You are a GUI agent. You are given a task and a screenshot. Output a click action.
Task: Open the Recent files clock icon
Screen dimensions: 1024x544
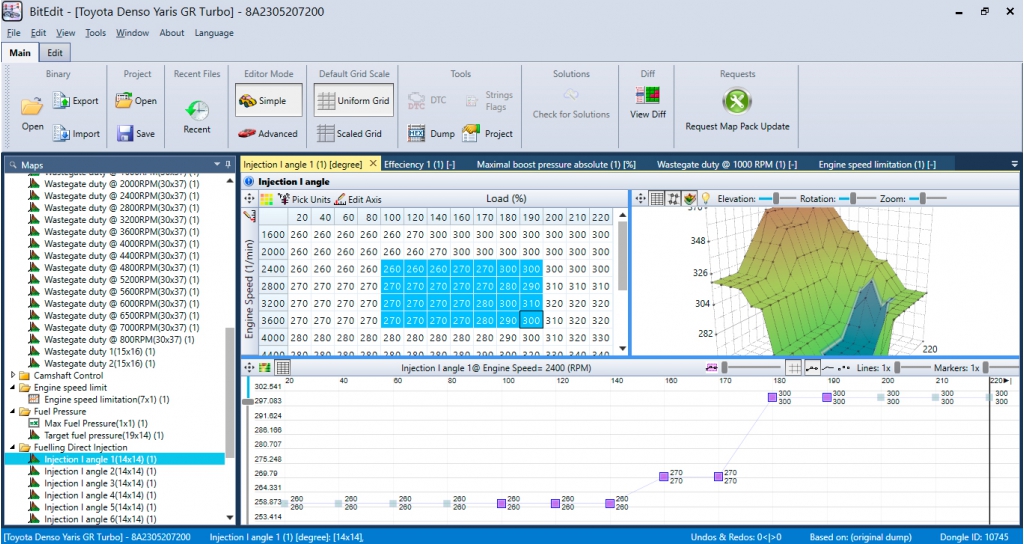(197, 110)
